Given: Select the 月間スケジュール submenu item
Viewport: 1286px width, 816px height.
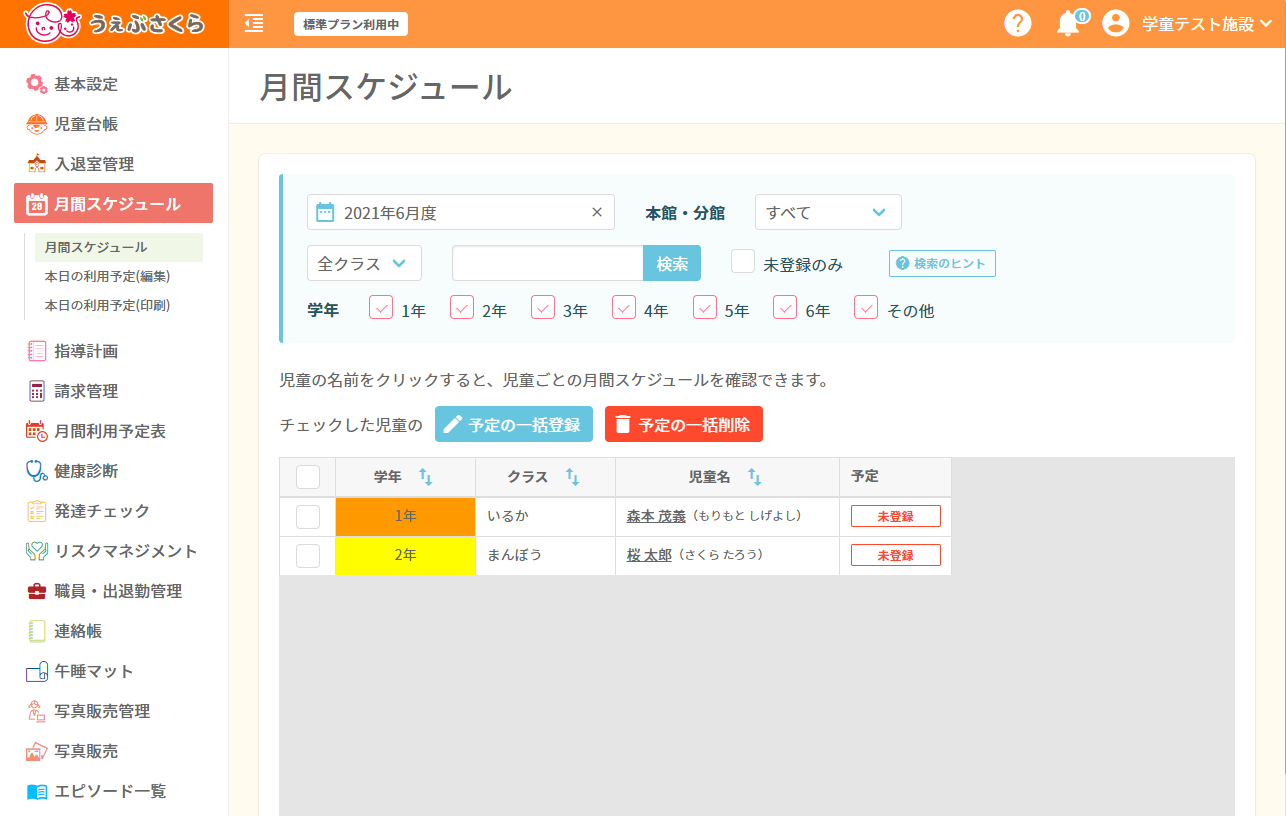Looking at the screenshot, I should [x=119, y=247].
